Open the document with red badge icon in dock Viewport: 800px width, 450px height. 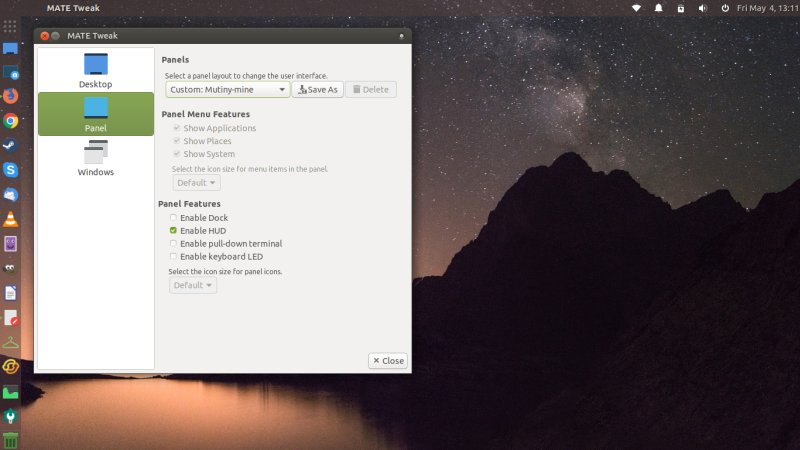point(11,317)
